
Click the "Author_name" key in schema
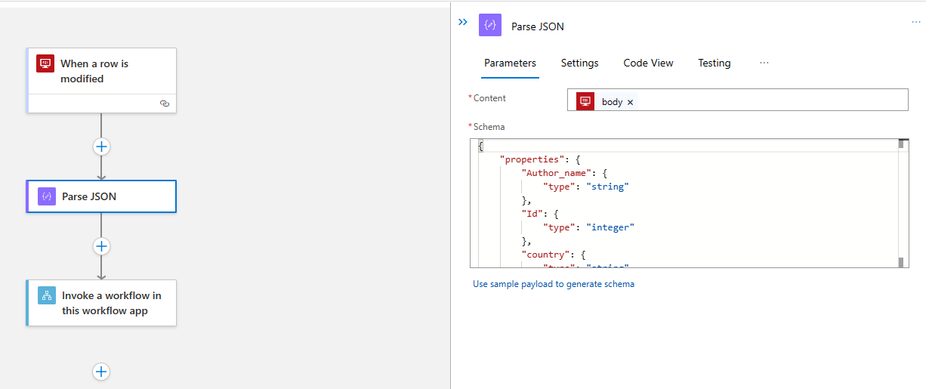[557, 173]
